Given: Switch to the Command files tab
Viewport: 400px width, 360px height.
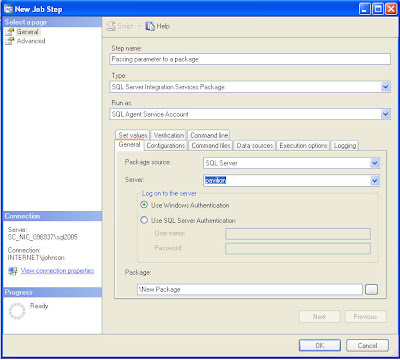Looking at the screenshot, I should (211, 145).
